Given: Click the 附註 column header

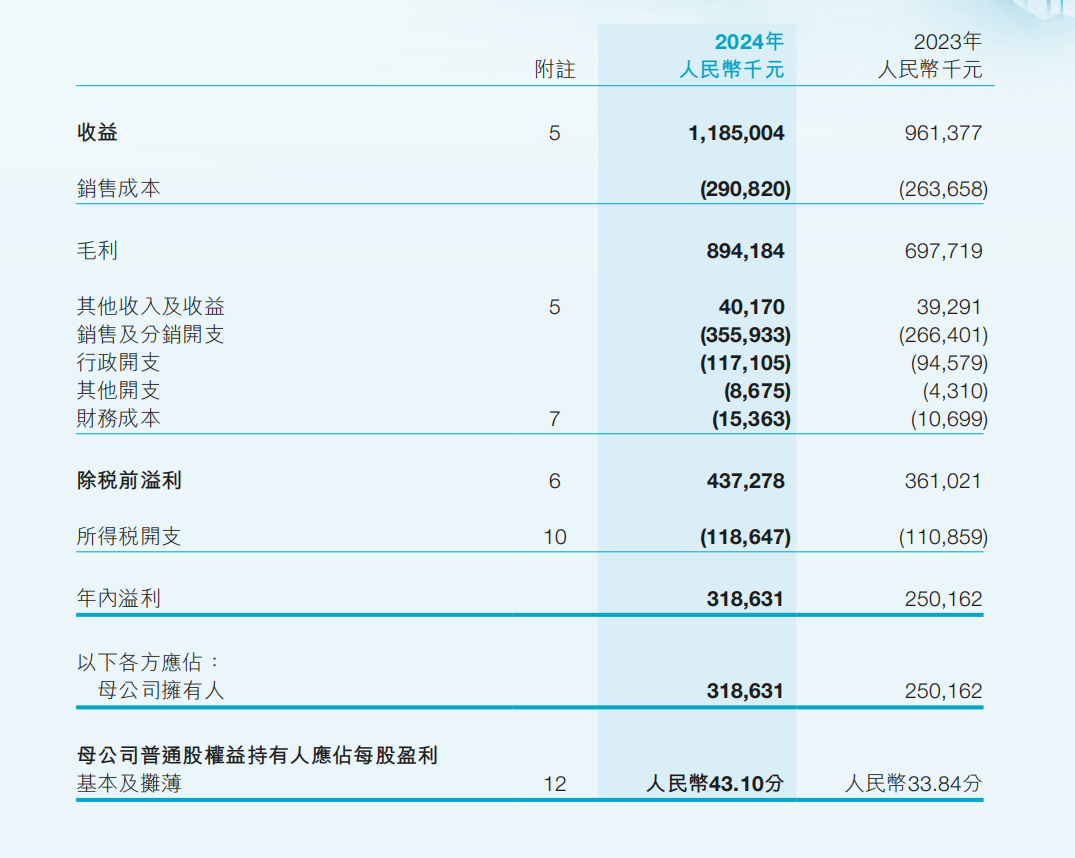Looking at the screenshot, I should tap(555, 69).
